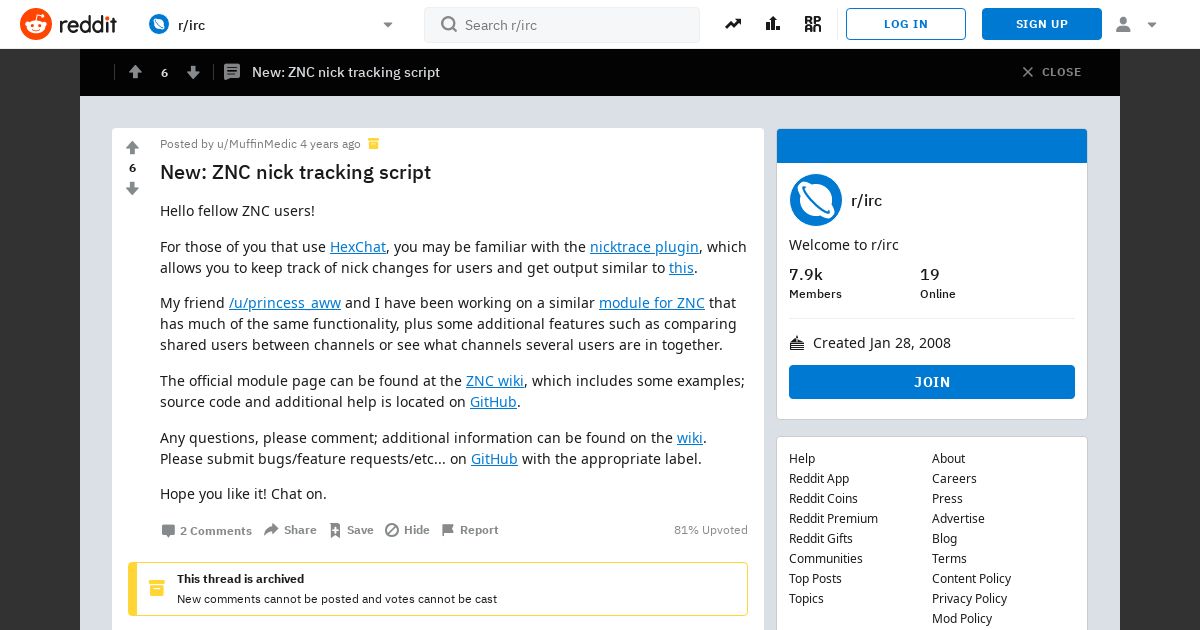Click the Created Jan 28, 2008 text
1200x630 pixels.
[x=882, y=343]
